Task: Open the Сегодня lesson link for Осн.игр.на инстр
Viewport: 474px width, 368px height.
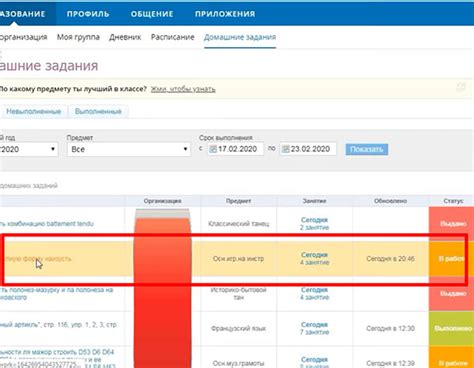Action: [x=314, y=255]
